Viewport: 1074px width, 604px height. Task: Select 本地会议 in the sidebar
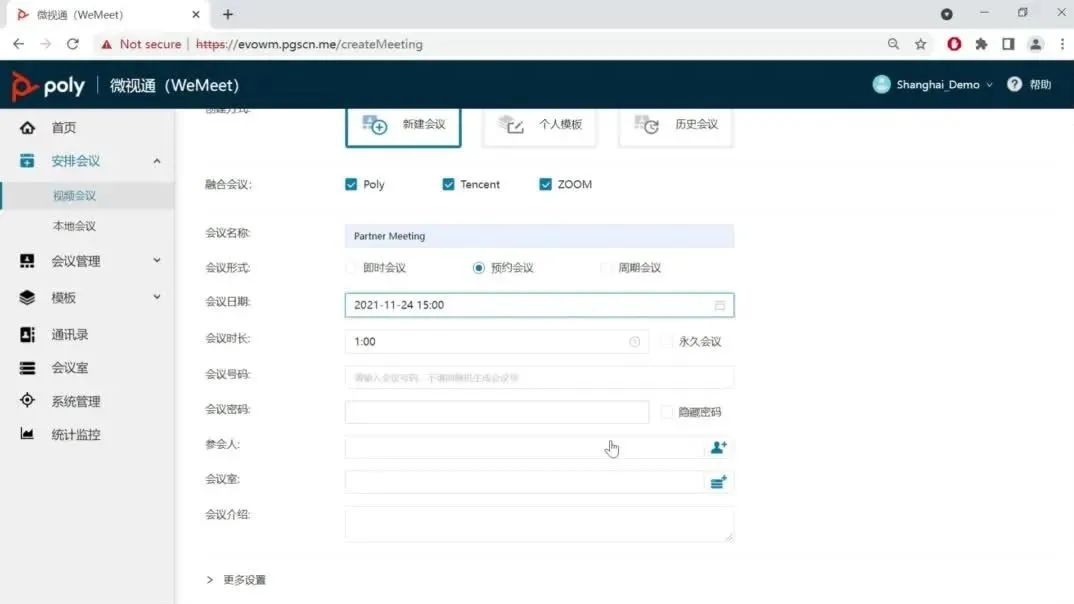(74, 226)
